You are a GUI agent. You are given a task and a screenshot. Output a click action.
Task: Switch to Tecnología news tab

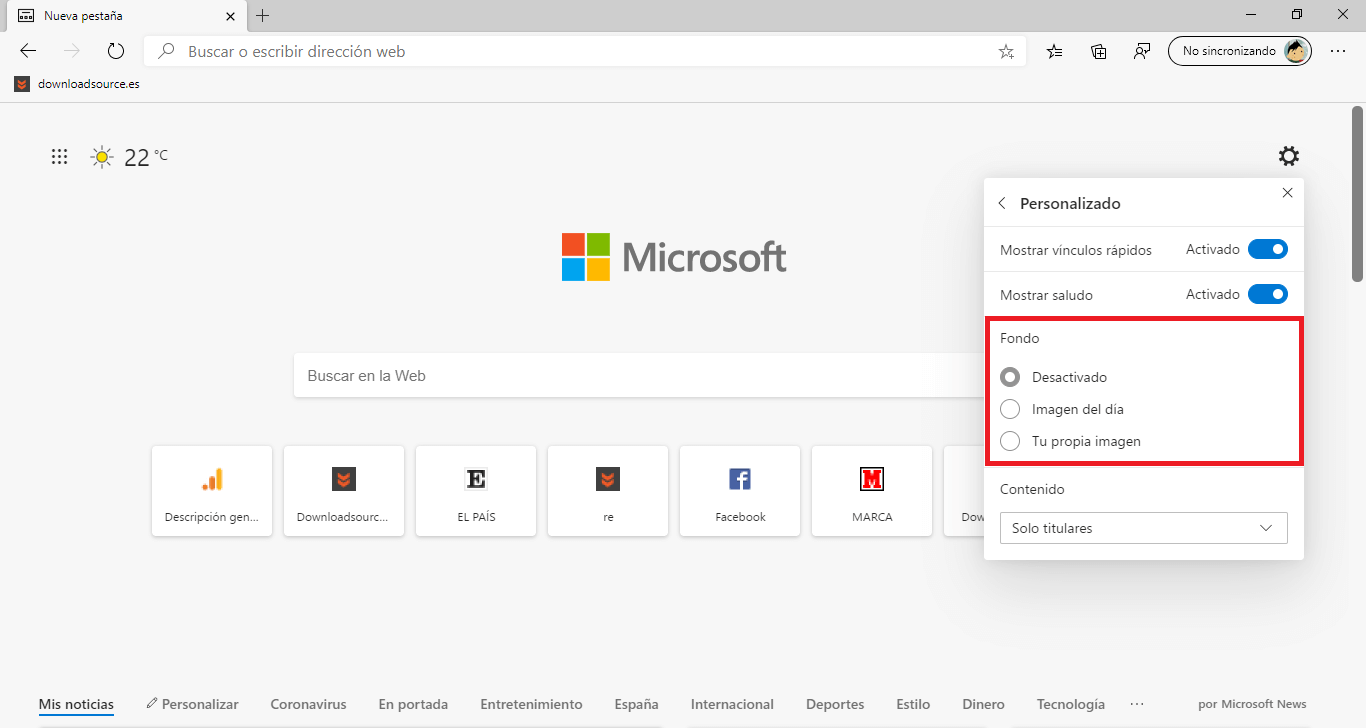click(x=1071, y=704)
